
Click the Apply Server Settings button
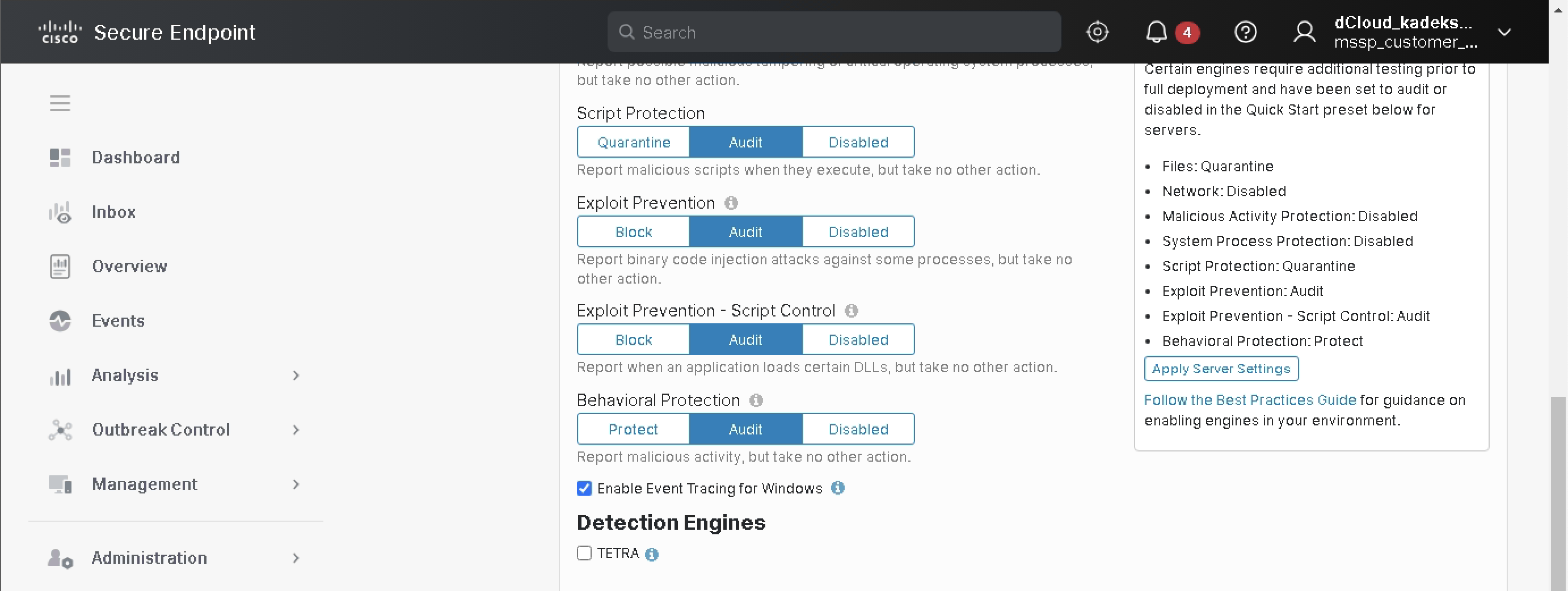[1220, 369]
